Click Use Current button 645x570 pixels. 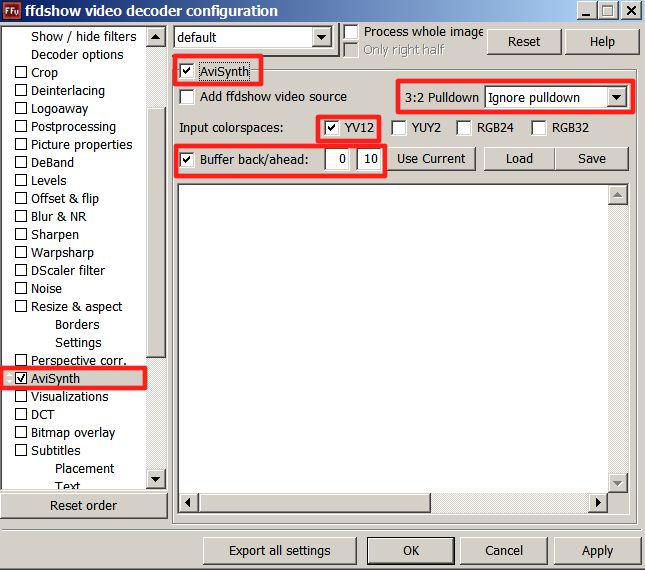pyautogui.click(x=431, y=159)
